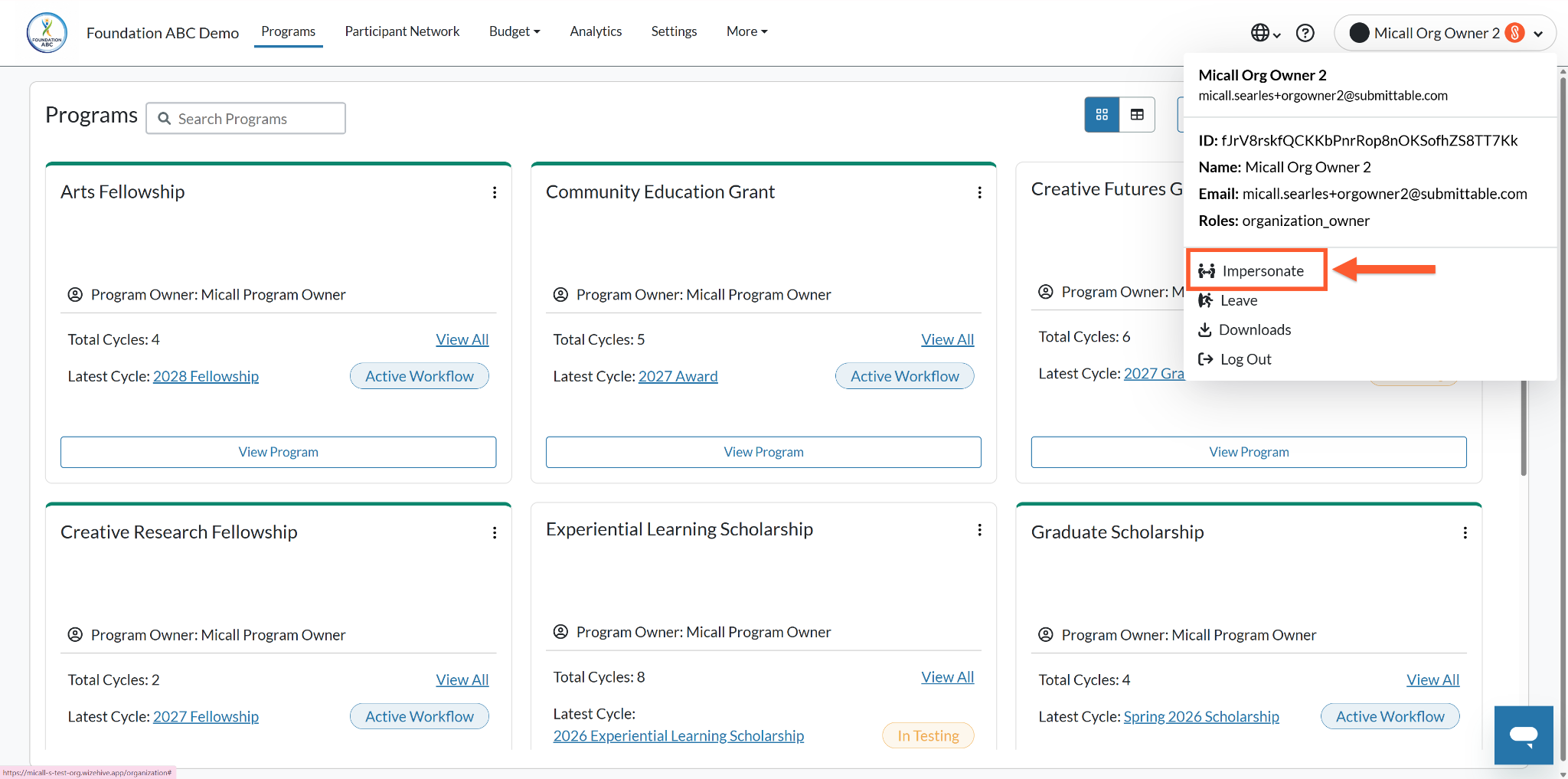Open the language globe selector
Viewport: 1568px width, 779px height.
pyautogui.click(x=1266, y=33)
